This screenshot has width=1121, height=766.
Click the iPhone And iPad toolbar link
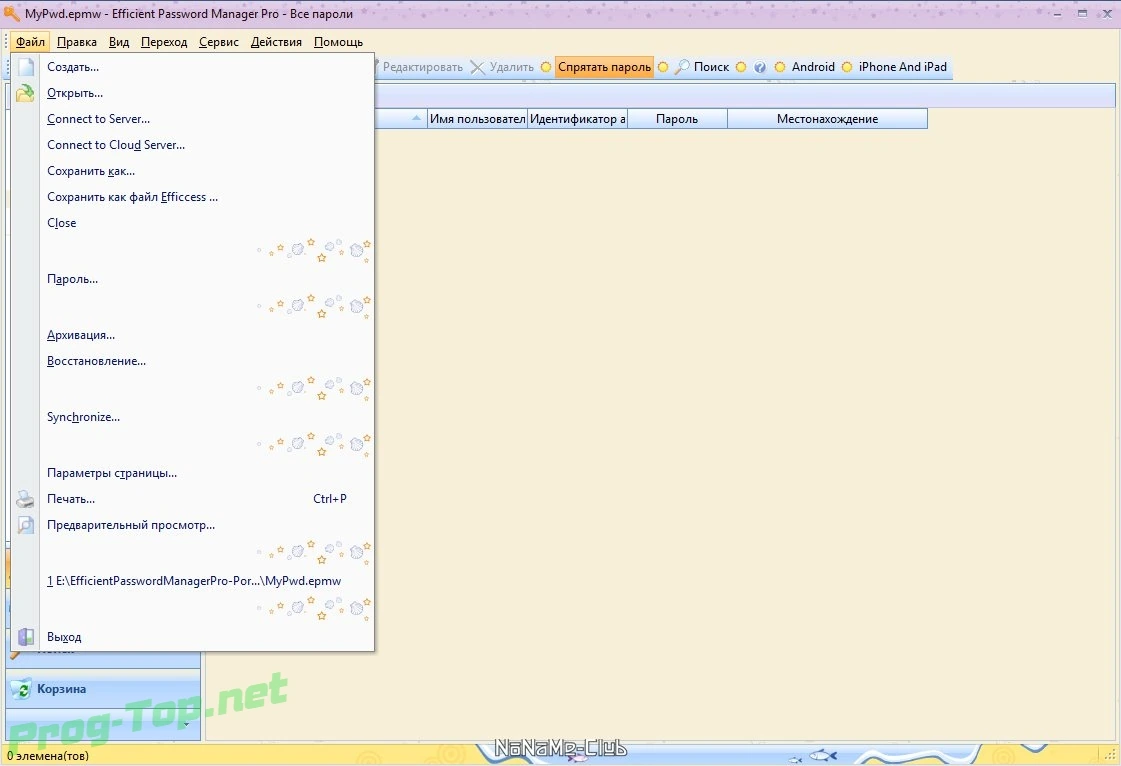coord(902,67)
